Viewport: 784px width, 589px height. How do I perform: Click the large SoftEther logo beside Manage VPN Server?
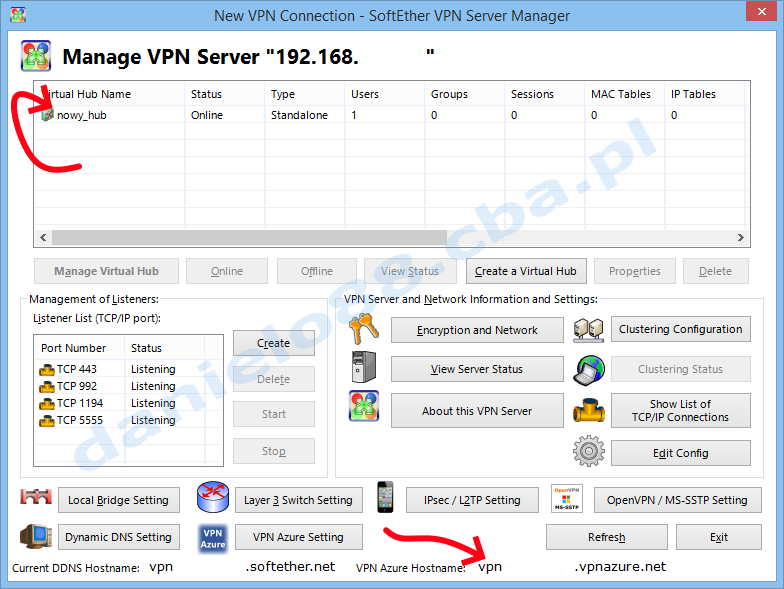tap(36, 56)
